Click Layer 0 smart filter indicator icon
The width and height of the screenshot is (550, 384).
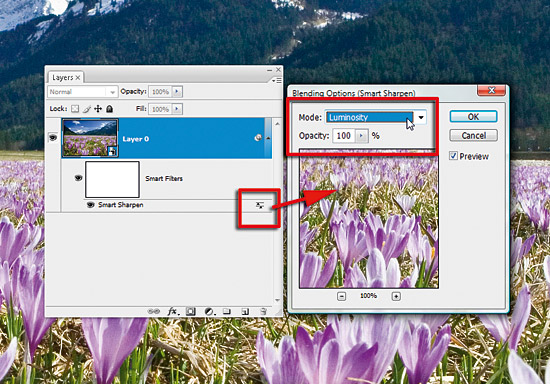[258, 138]
